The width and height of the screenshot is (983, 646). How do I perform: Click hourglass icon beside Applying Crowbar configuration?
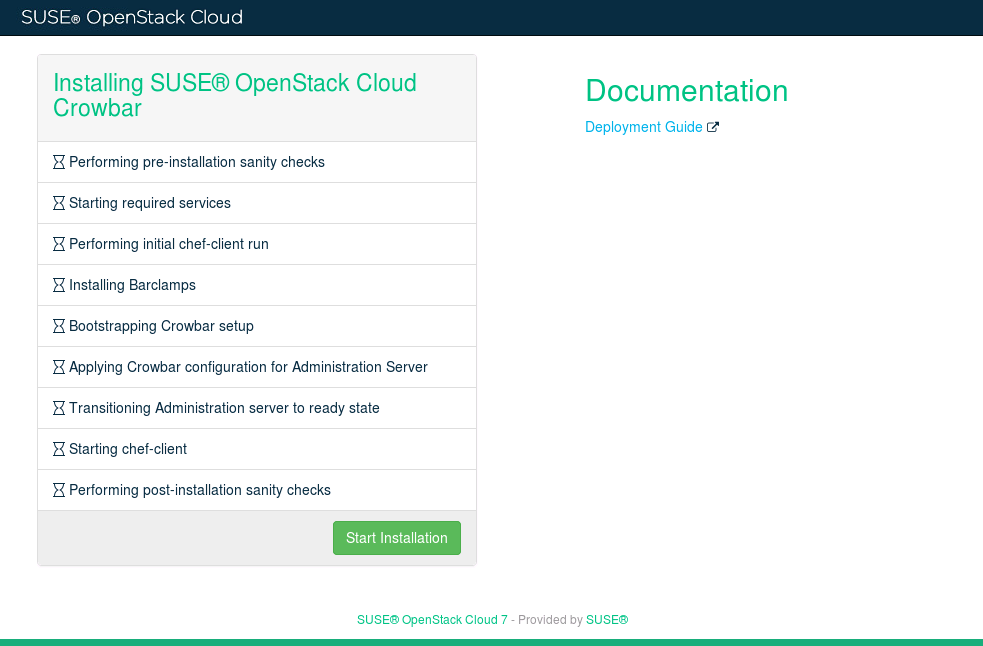point(59,367)
